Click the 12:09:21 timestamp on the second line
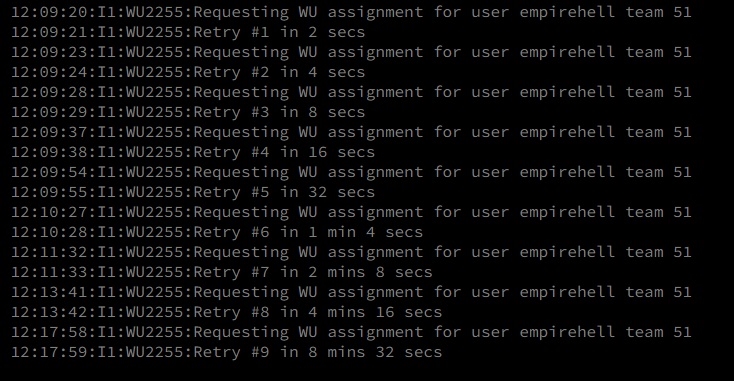 (x=49, y=32)
